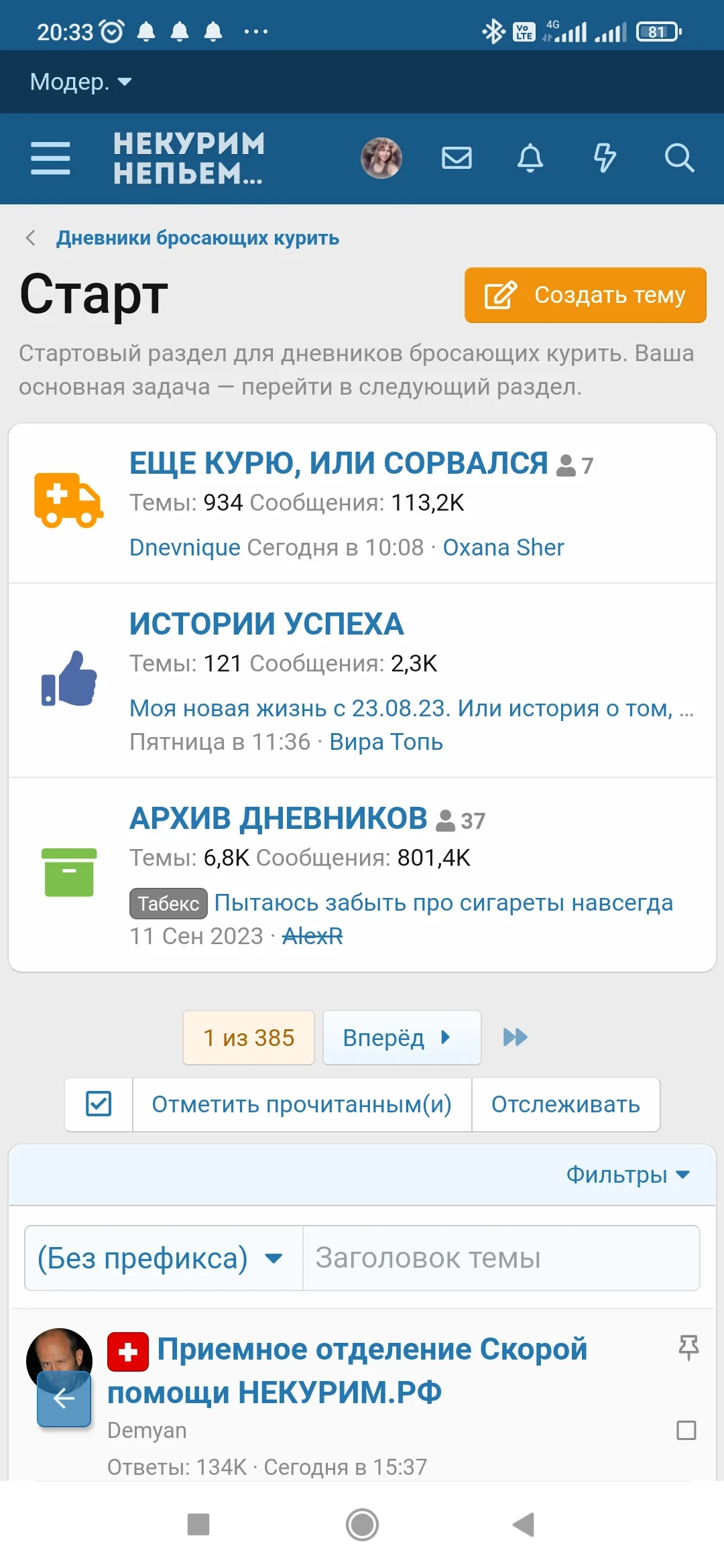The image size is (724, 1568).
Task: Click the green archive box icon
Action: coord(69,872)
